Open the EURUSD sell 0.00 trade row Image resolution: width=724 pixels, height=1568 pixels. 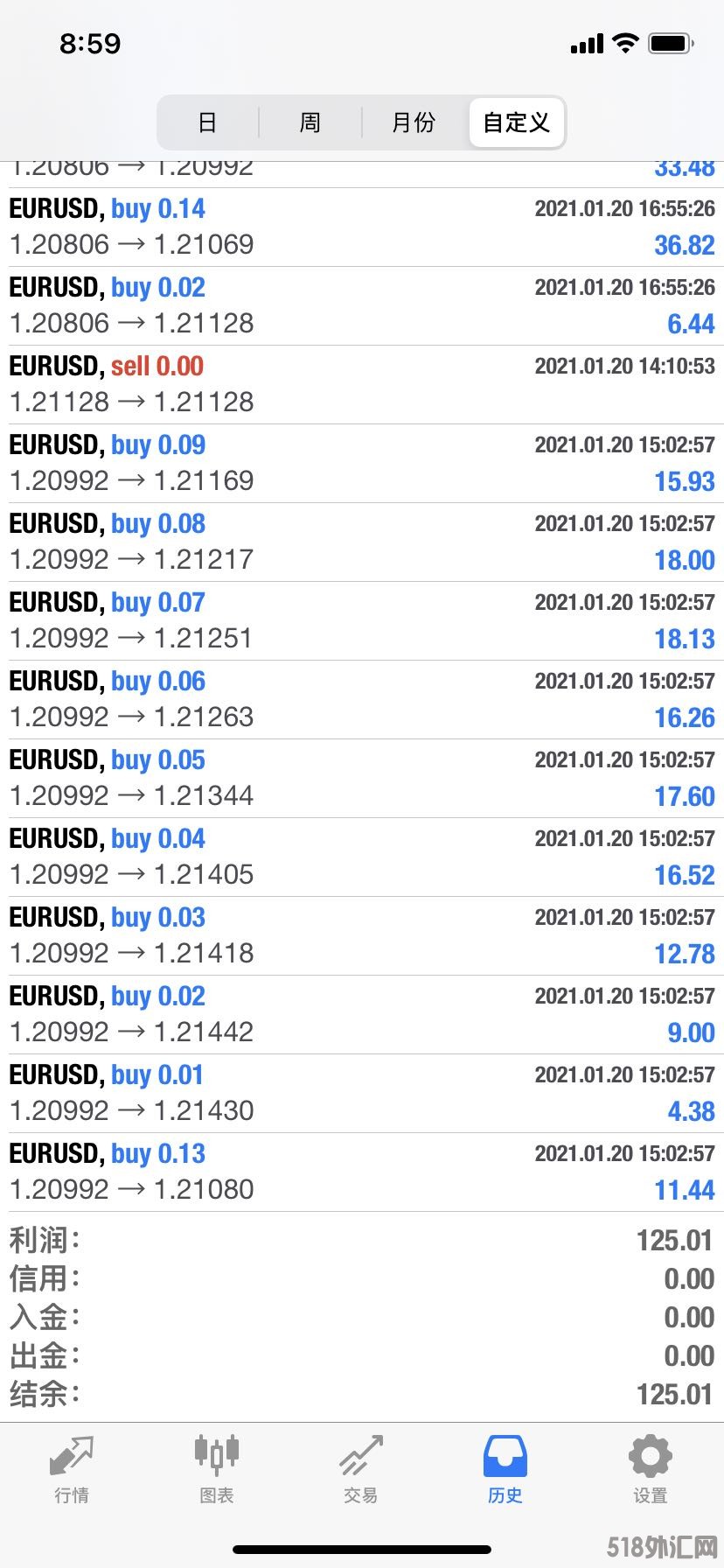click(x=362, y=385)
